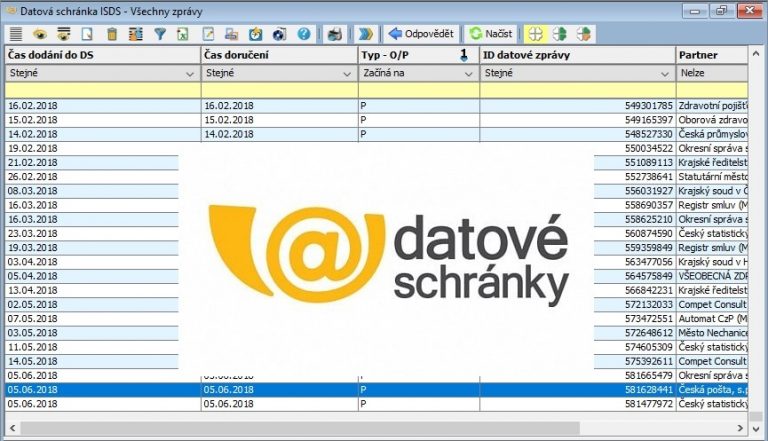Select highlighted row ID 581628441
768x441 pixels.
coord(649,390)
